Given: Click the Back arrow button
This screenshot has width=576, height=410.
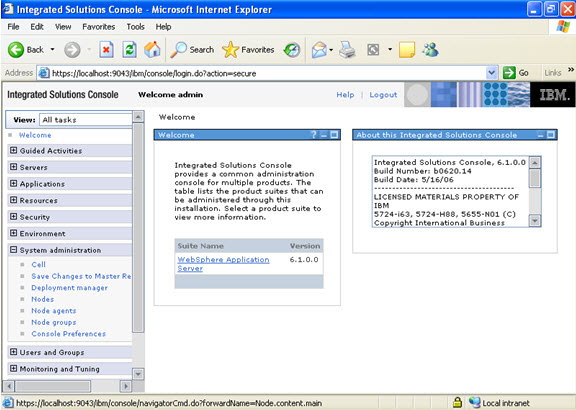Looking at the screenshot, I should [16, 50].
